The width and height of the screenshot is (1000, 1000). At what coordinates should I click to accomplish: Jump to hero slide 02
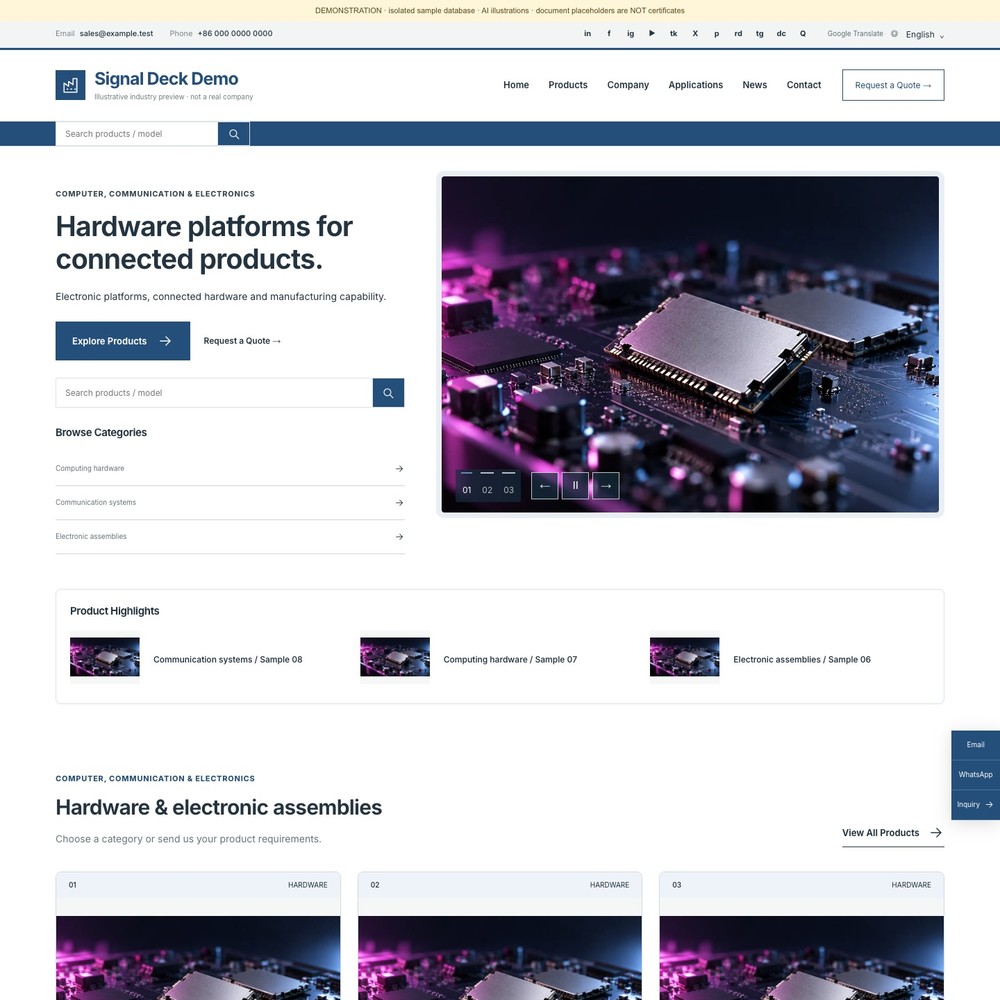487,486
